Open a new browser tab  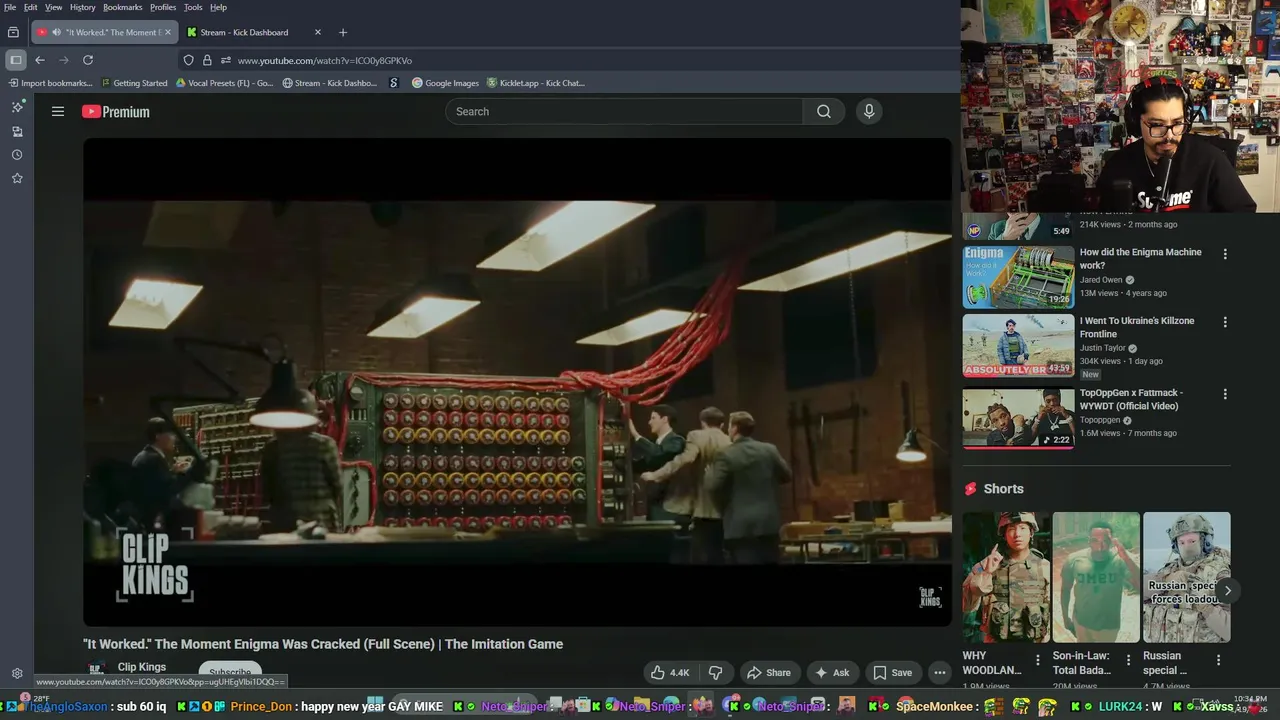343,32
